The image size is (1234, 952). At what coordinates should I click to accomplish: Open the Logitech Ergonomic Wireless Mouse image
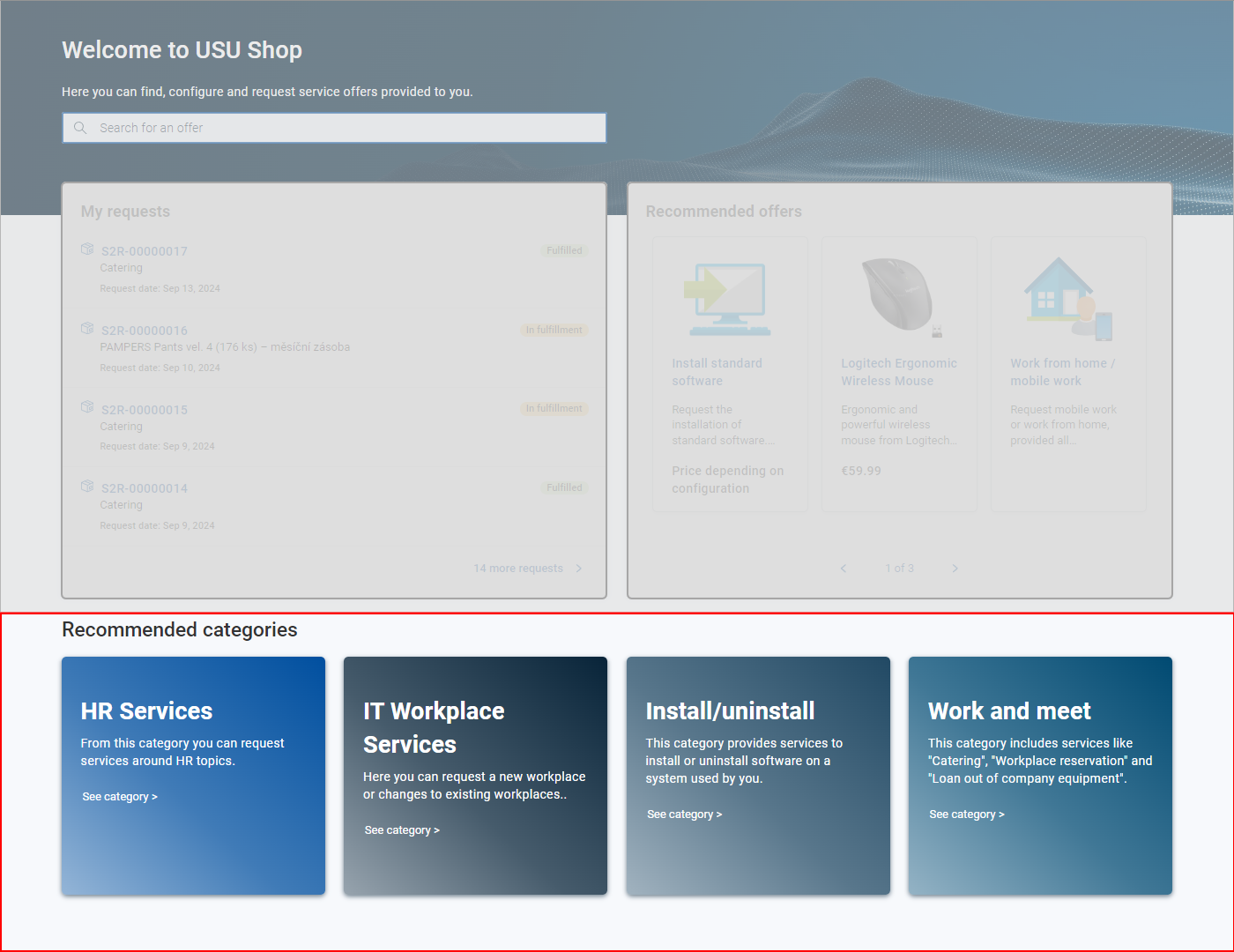[898, 295]
